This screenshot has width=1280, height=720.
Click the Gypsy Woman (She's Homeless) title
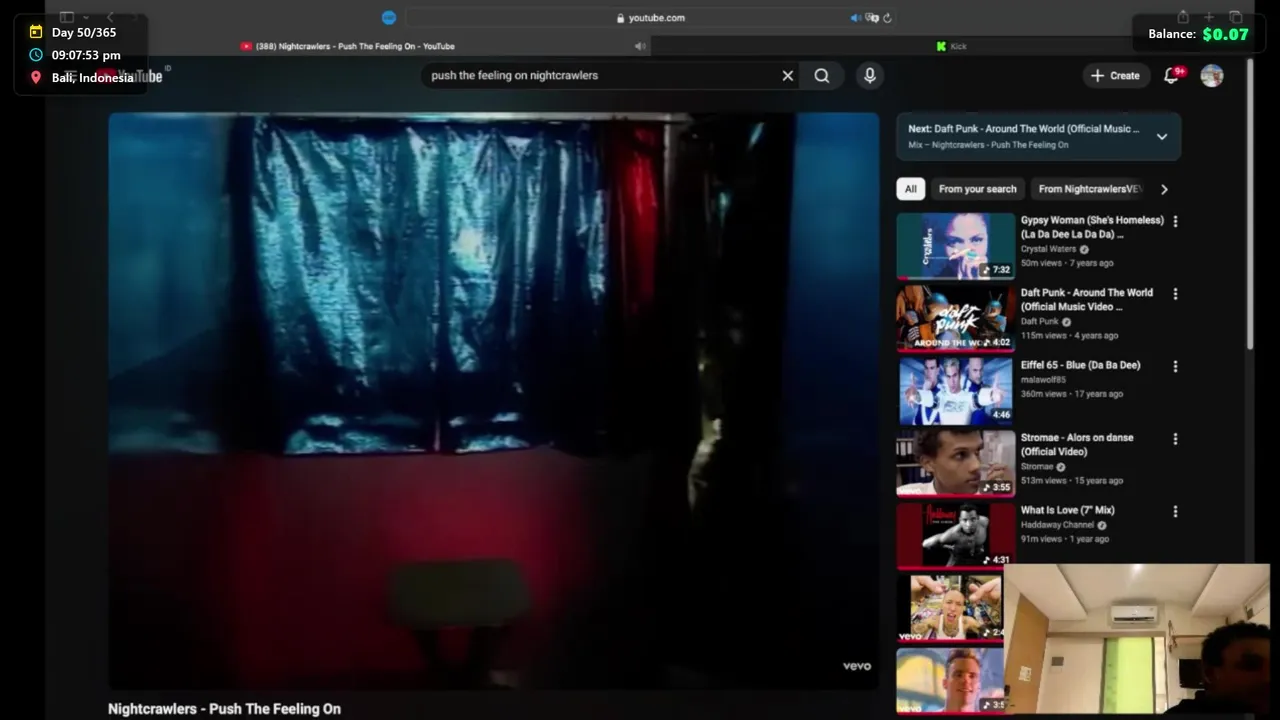pyautogui.click(x=1092, y=227)
